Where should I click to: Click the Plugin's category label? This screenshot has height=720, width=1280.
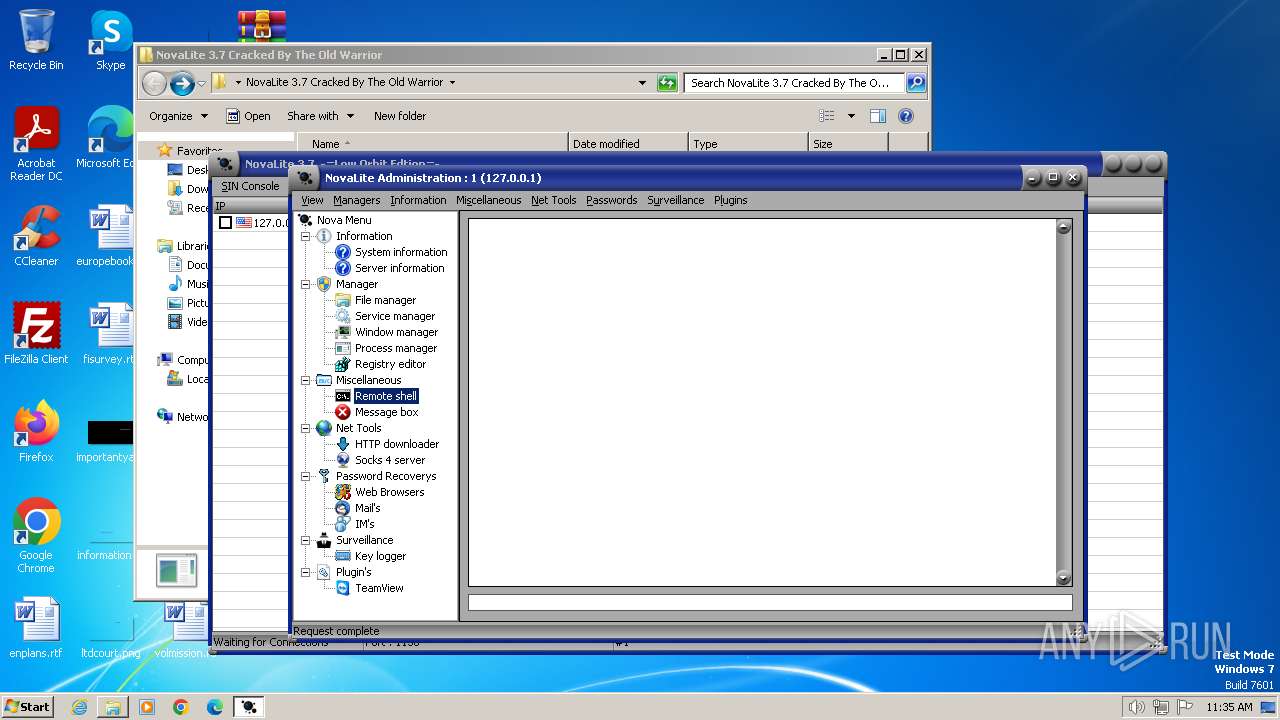point(353,572)
